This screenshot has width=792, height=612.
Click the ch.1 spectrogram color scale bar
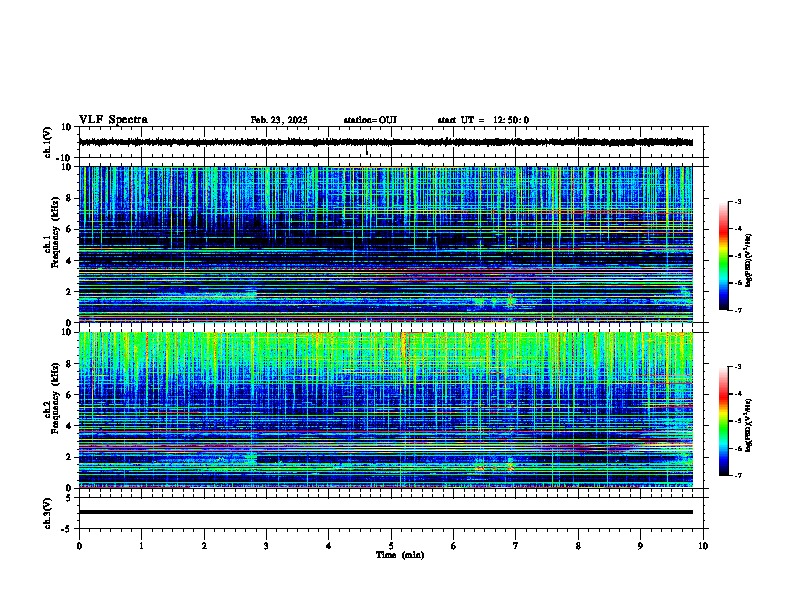pos(724,256)
